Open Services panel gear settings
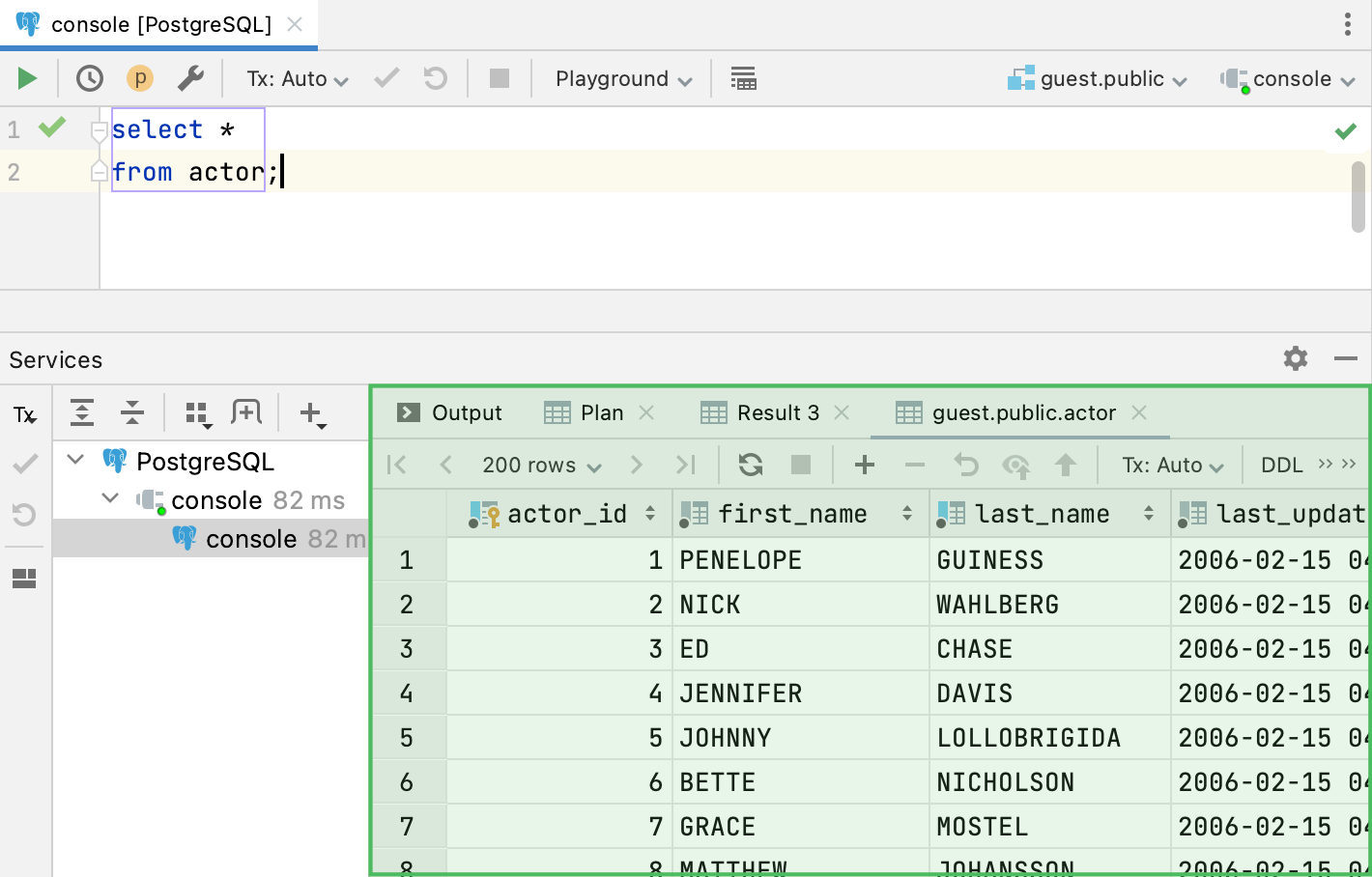1372x877 pixels. click(x=1296, y=359)
